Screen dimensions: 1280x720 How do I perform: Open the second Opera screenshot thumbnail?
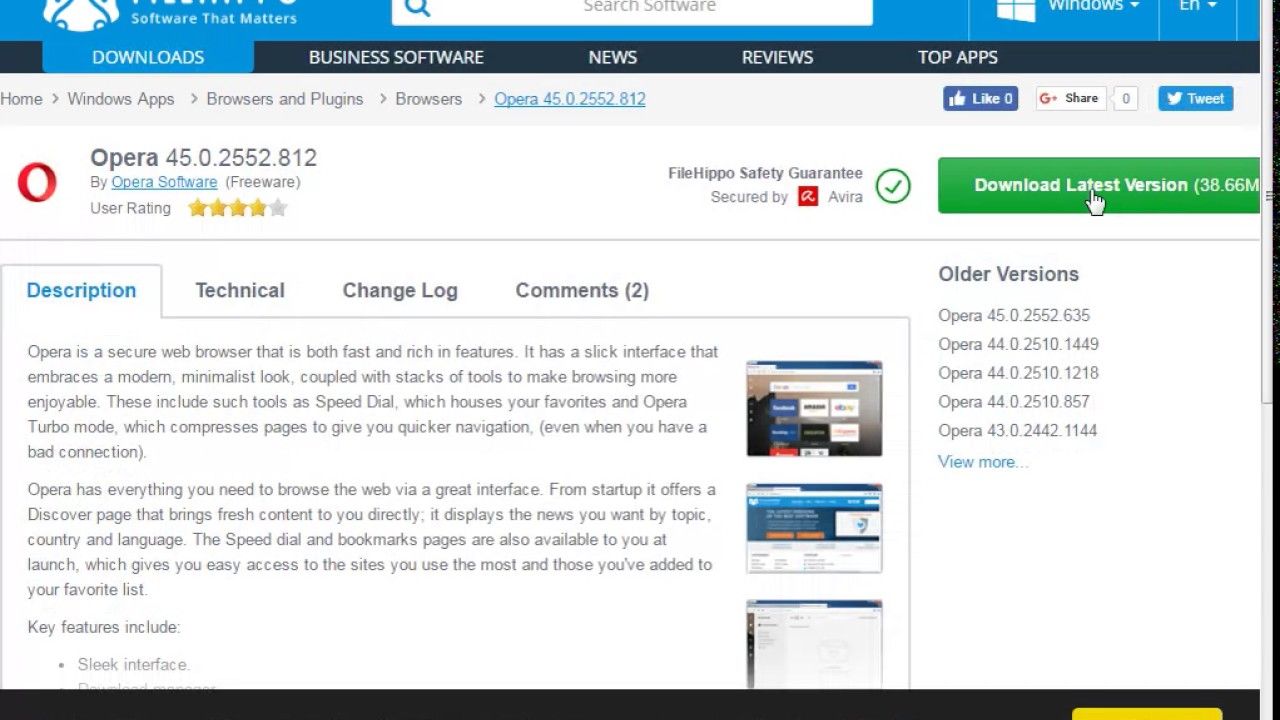point(814,528)
